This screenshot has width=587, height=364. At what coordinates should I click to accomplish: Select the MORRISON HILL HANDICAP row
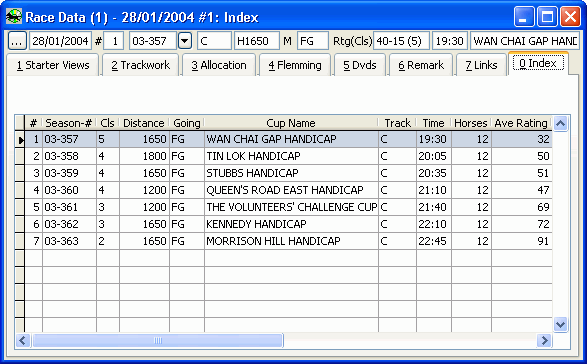point(288,241)
